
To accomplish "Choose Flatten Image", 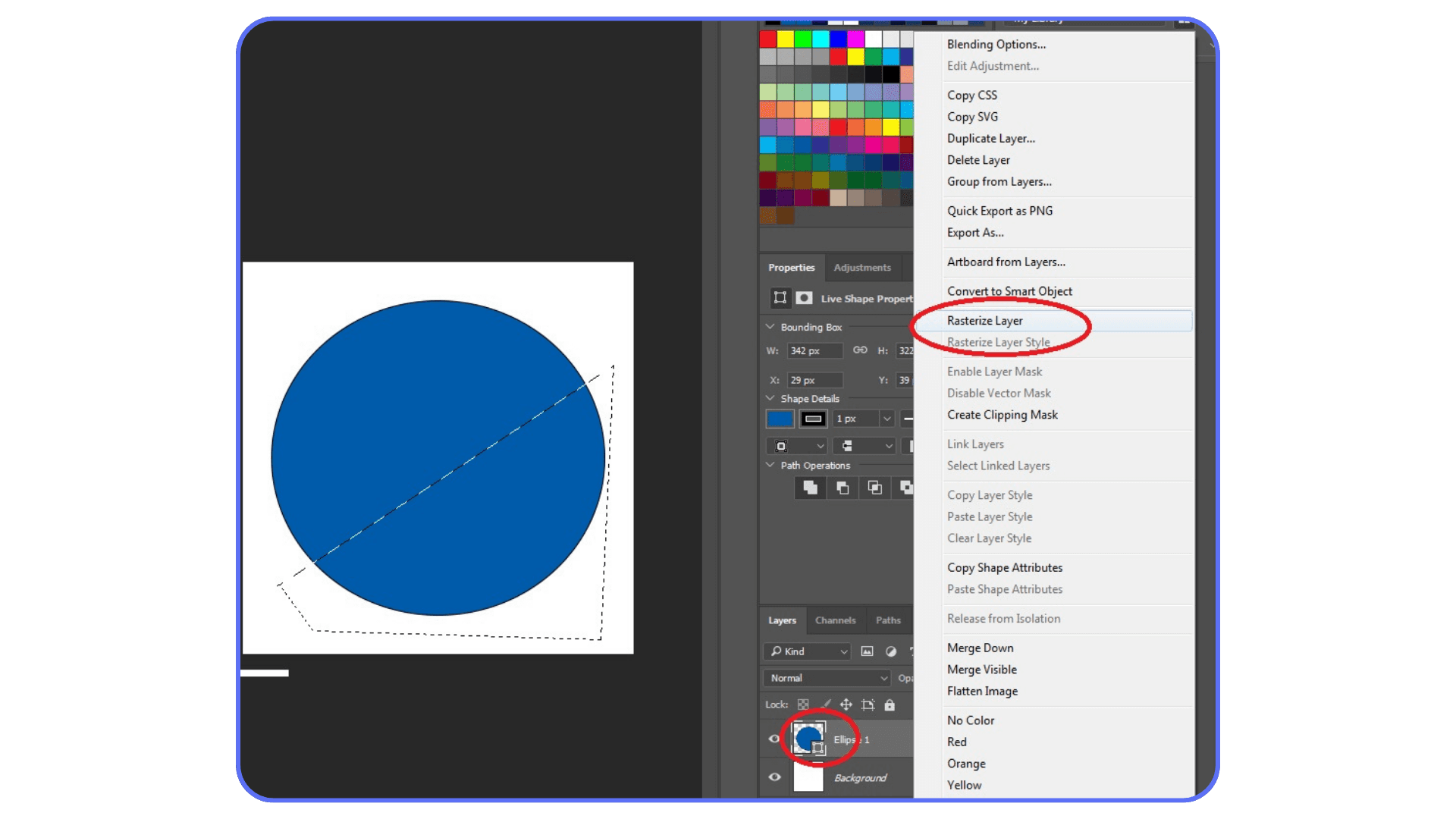I will pyautogui.click(x=982, y=691).
